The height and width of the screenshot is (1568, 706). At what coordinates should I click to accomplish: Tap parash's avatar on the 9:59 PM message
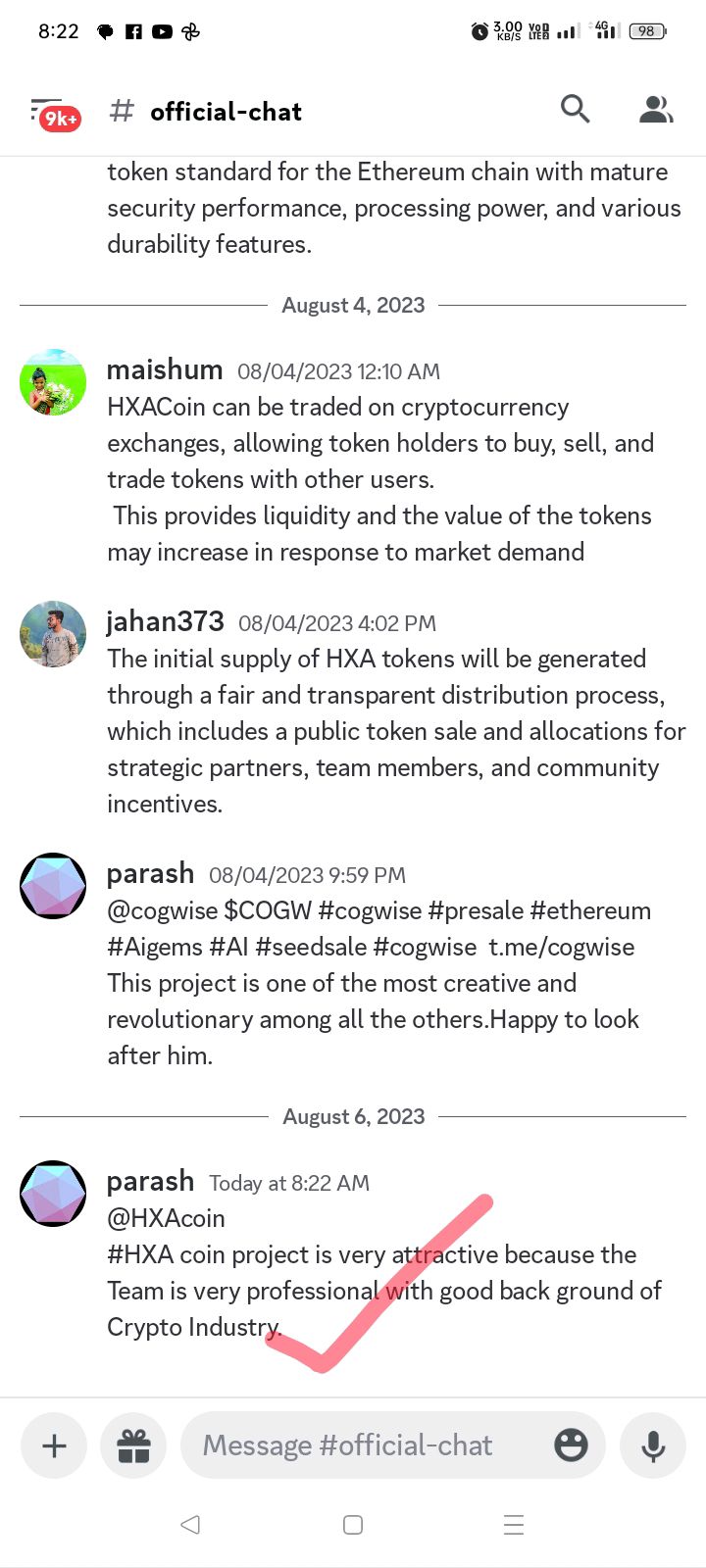[x=53, y=886]
